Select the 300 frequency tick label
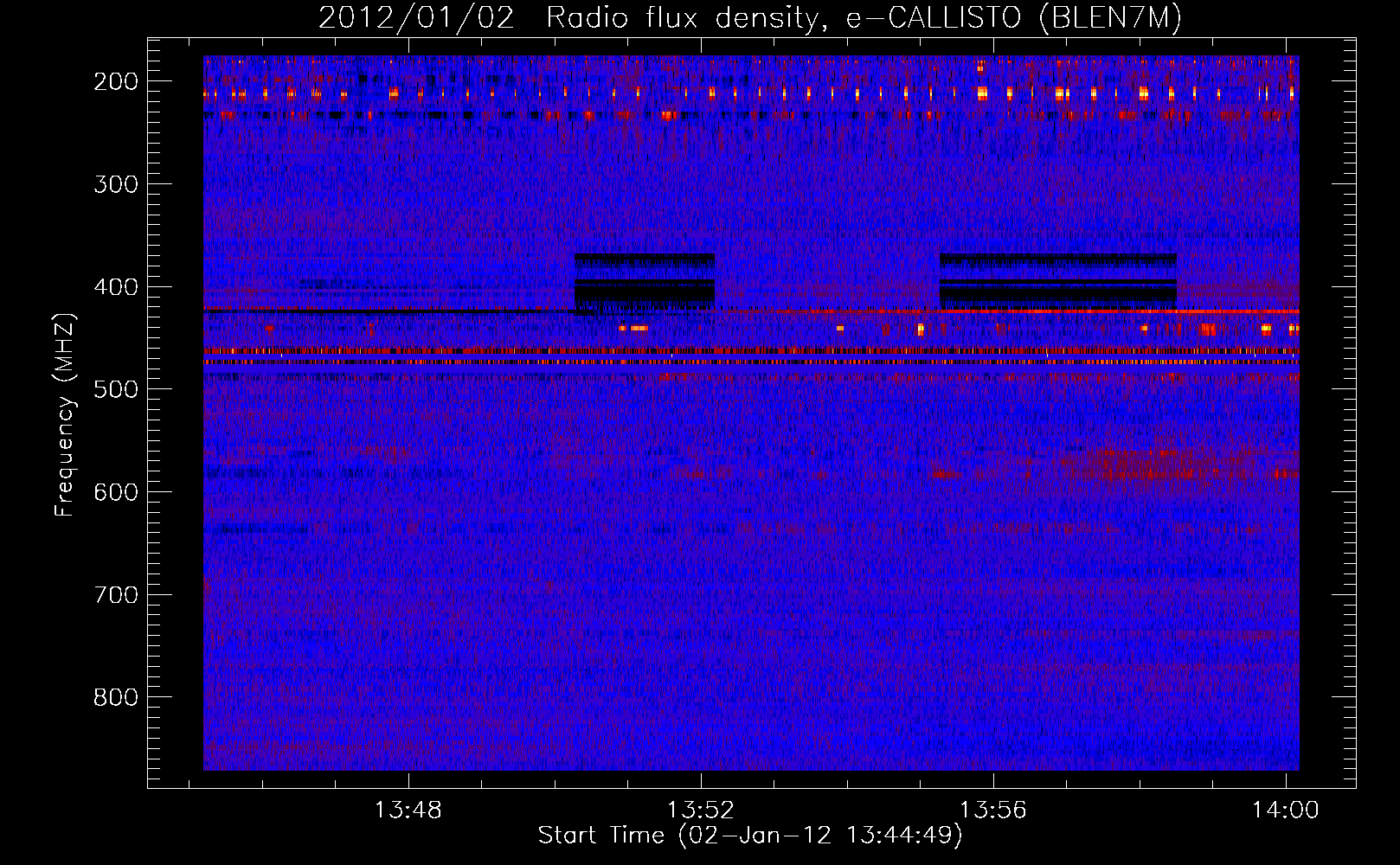The height and width of the screenshot is (865, 1400). coord(116,184)
